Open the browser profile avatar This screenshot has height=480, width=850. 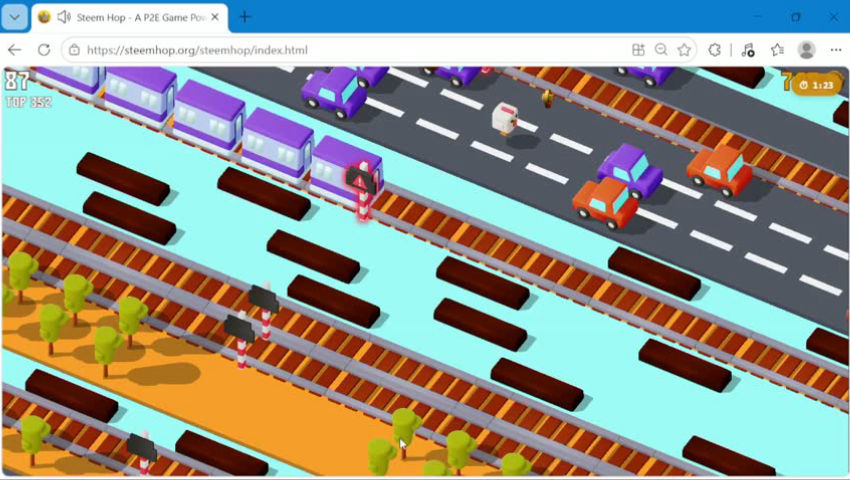pyautogui.click(x=807, y=50)
